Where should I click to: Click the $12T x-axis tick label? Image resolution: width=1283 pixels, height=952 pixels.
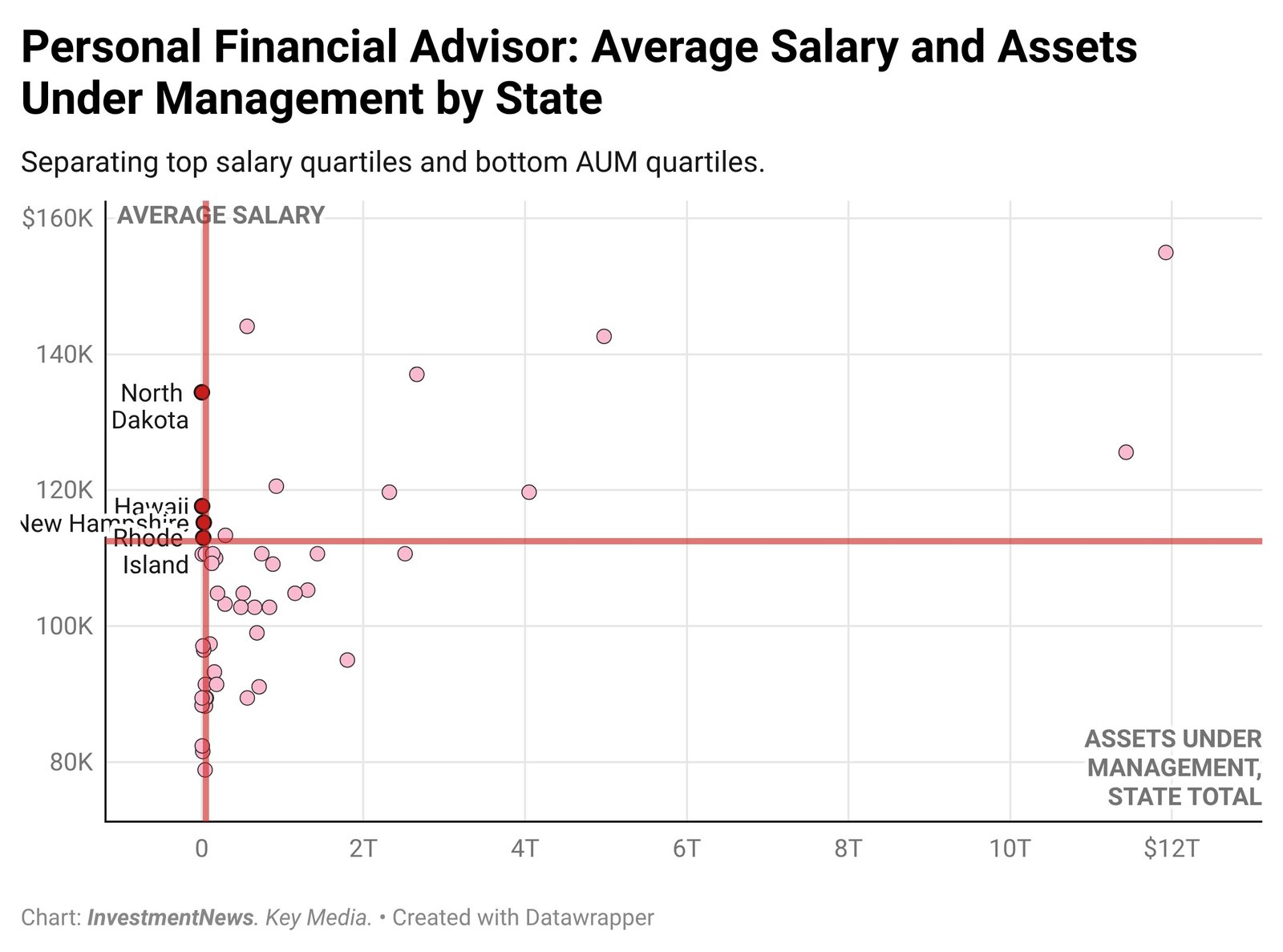(1172, 849)
